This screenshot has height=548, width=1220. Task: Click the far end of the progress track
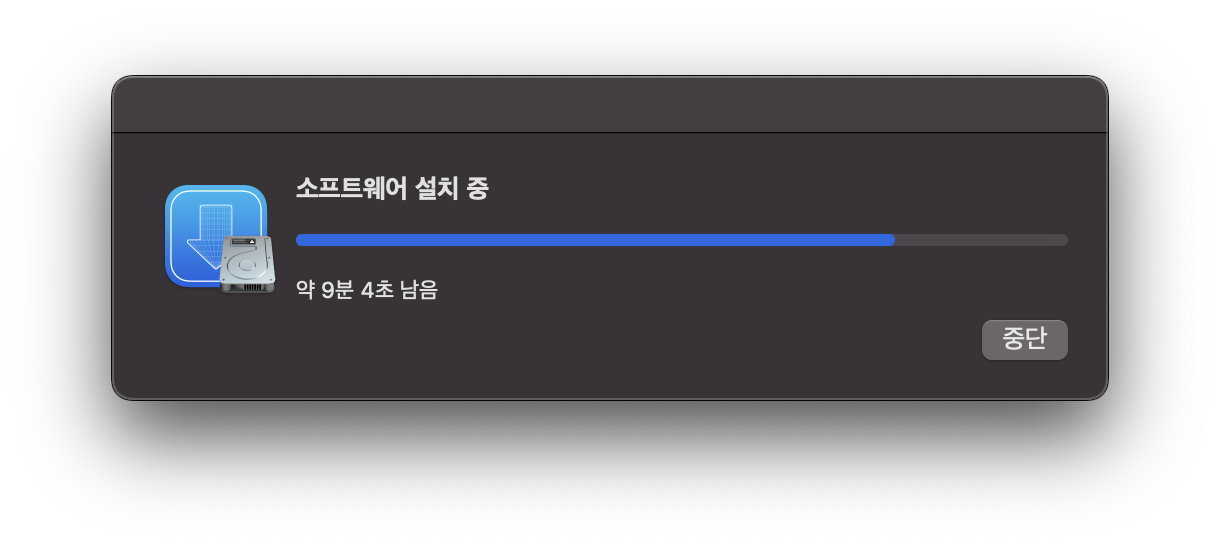(1064, 240)
